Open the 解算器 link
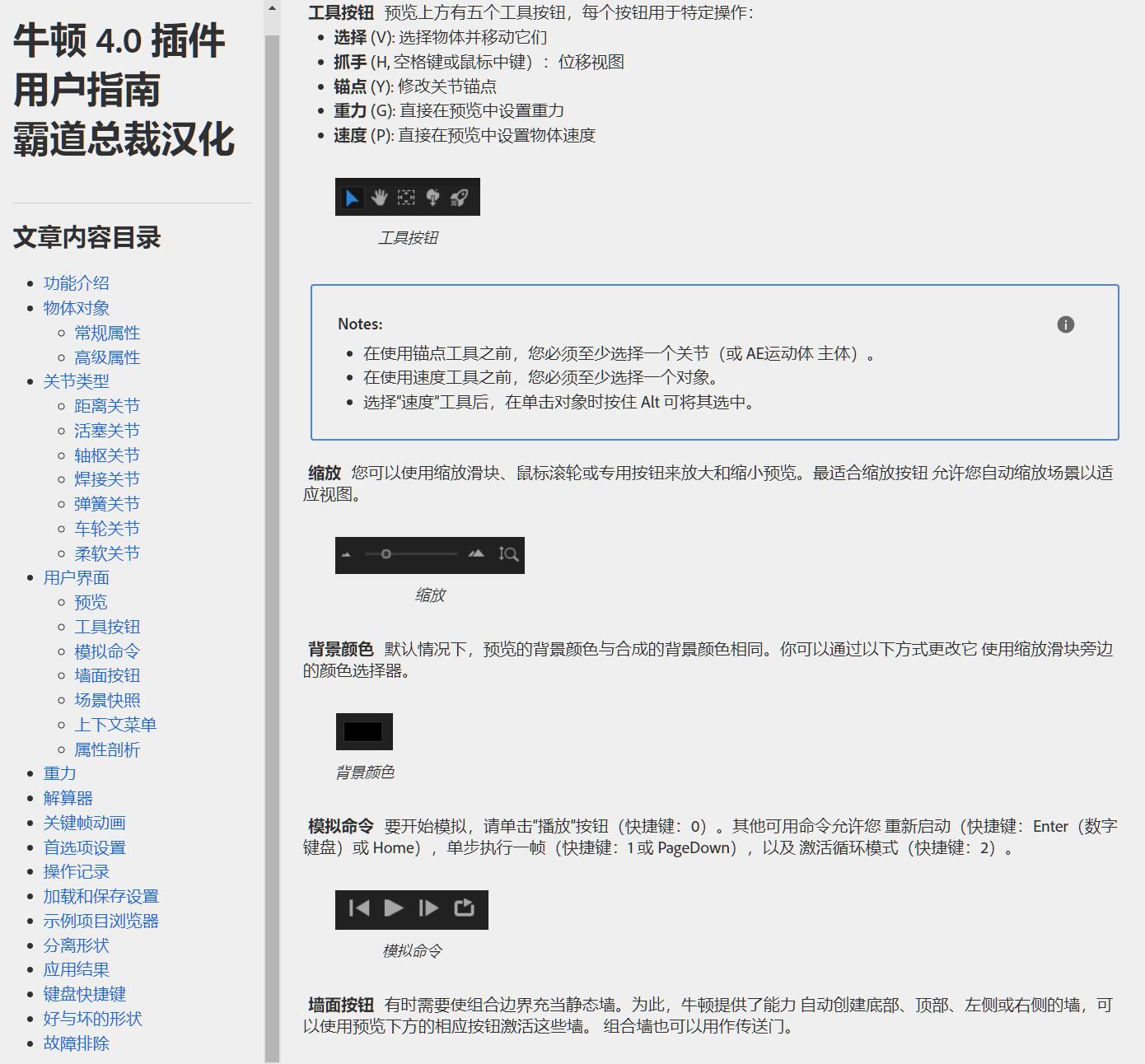This screenshot has height=1064, width=1145. coord(68,798)
